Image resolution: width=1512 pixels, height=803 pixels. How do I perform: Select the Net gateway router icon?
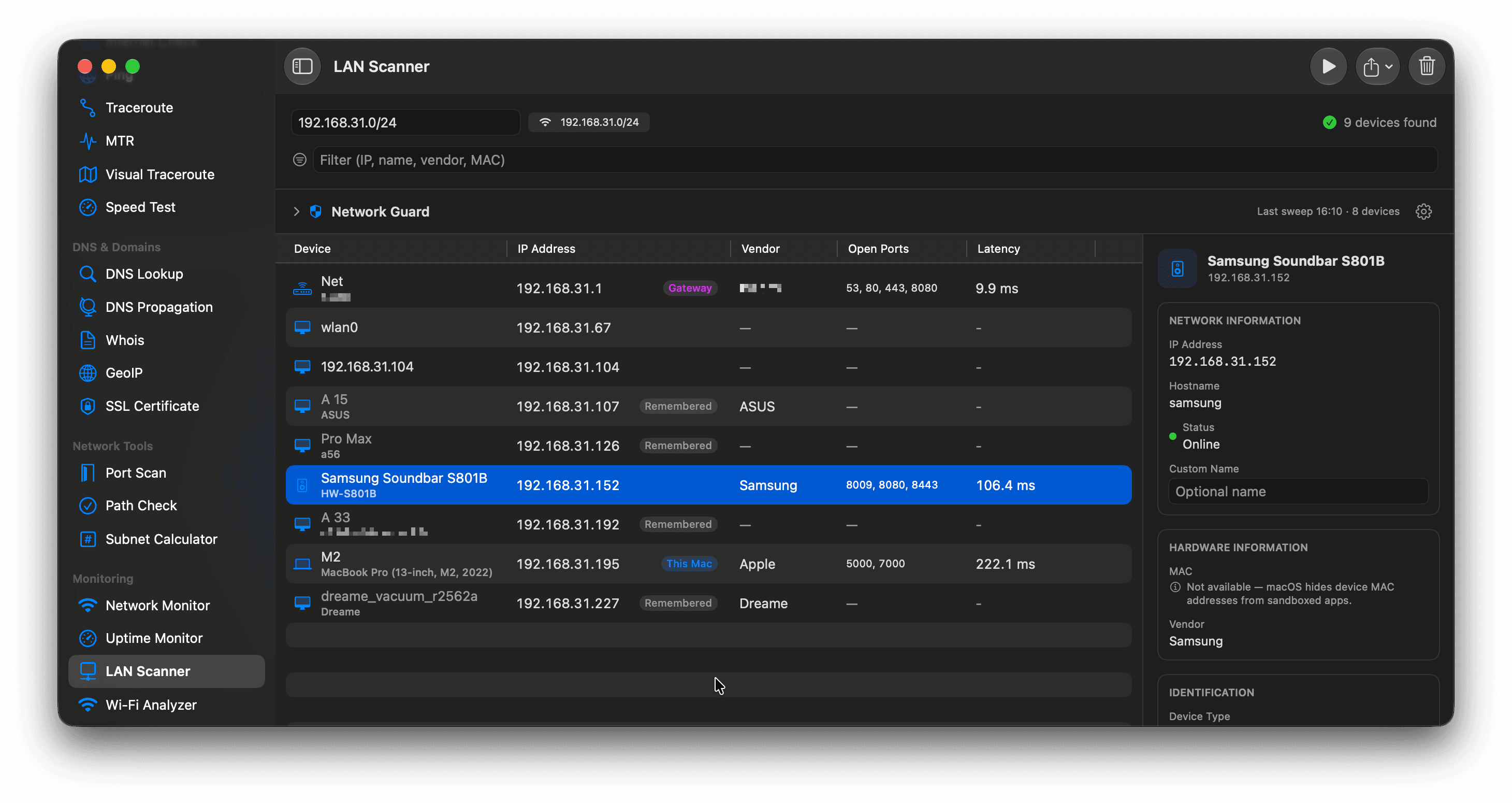pyautogui.click(x=302, y=289)
